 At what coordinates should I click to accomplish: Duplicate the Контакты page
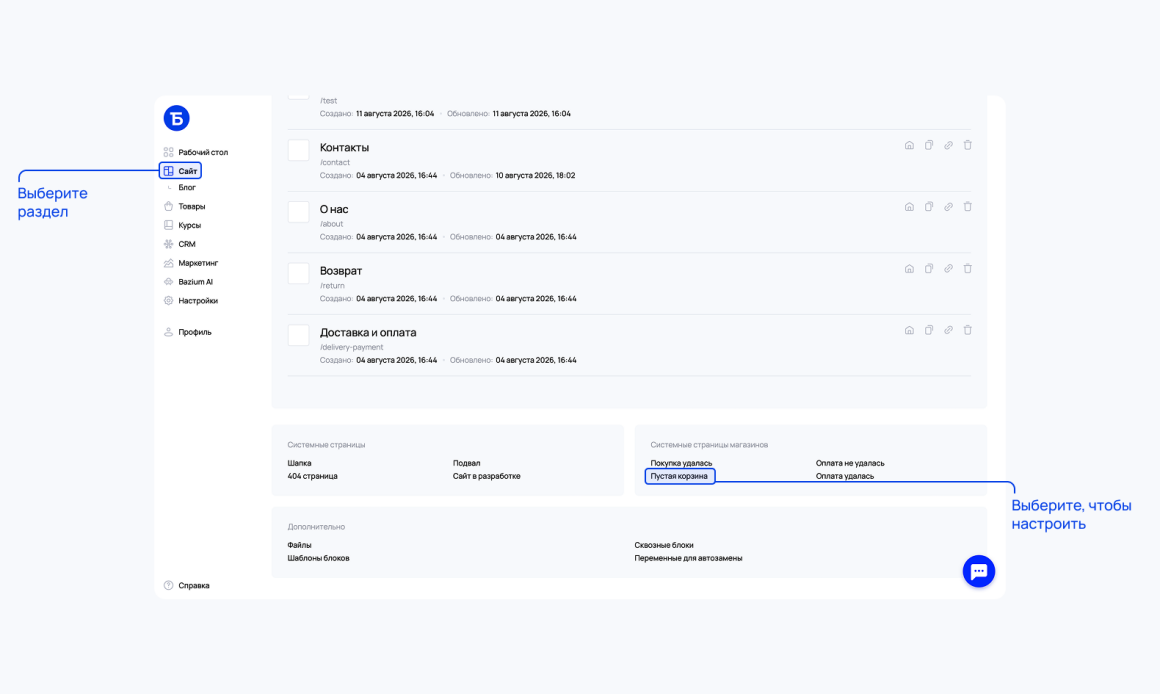click(928, 146)
